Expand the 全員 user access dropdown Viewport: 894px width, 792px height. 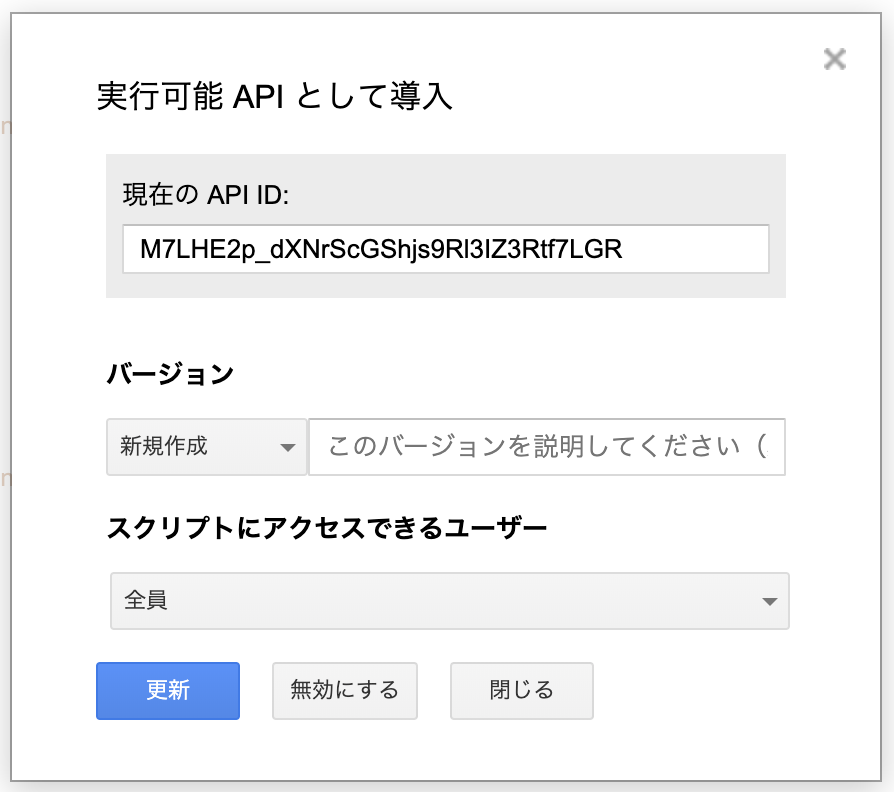coord(449,601)
